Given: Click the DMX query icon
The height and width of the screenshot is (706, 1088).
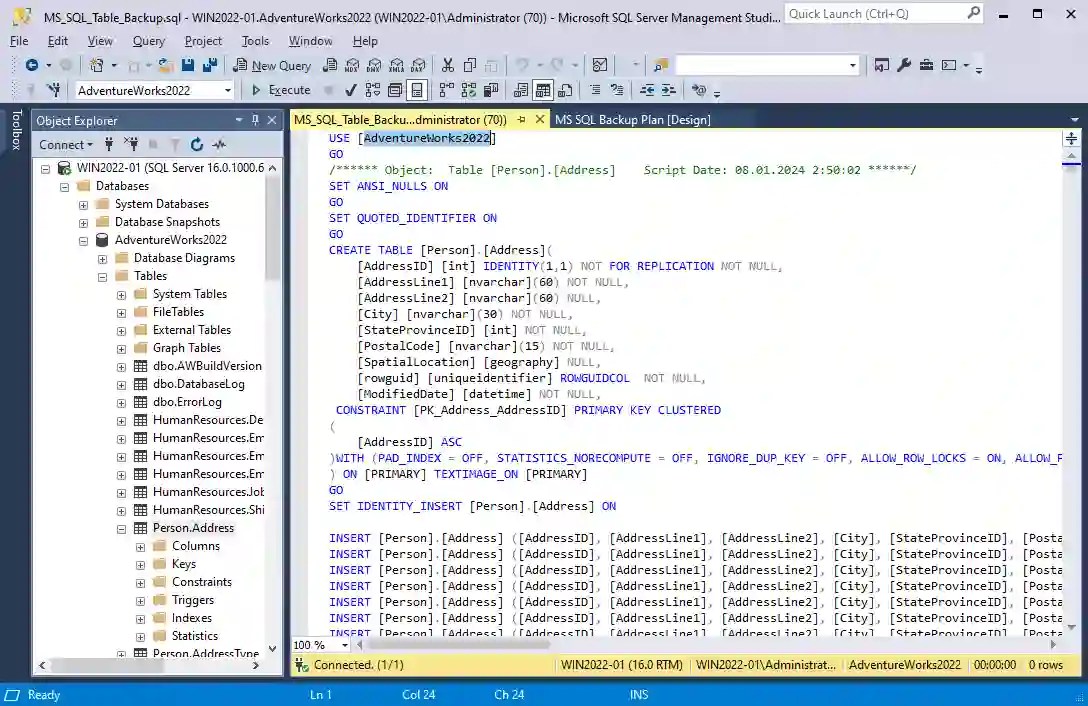Looking at the screenshot, I should point(374,65).
